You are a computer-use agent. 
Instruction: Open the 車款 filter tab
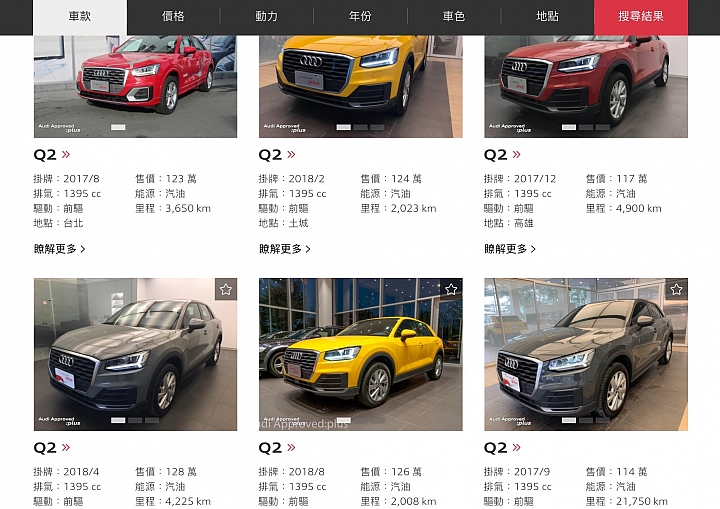coord(80,17)
